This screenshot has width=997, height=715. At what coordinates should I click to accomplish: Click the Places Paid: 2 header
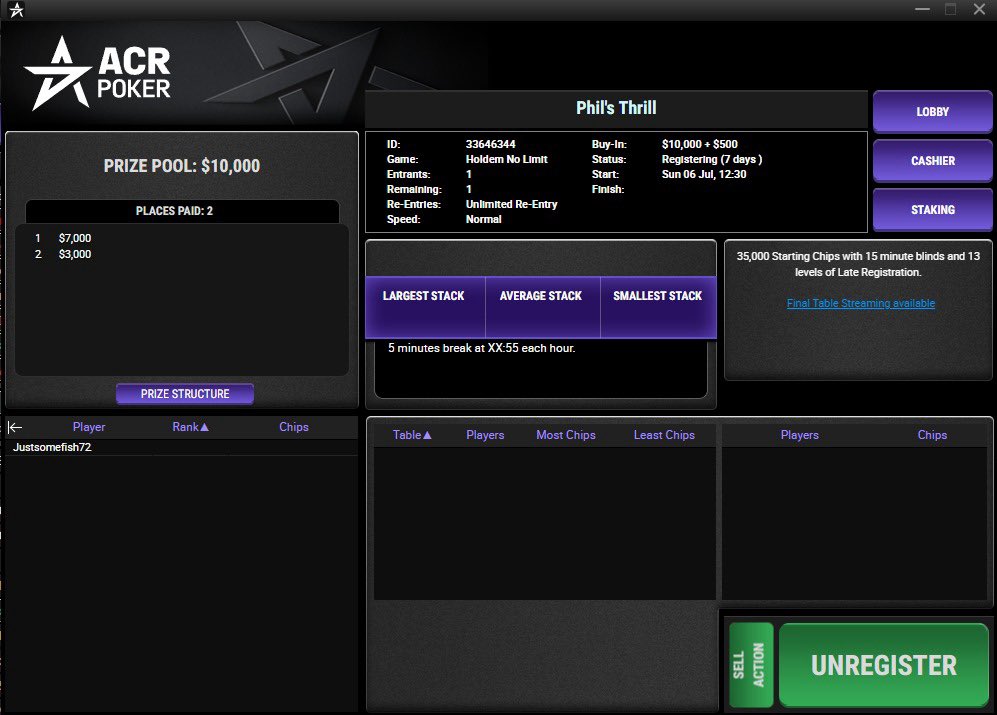tap(182, 211)
